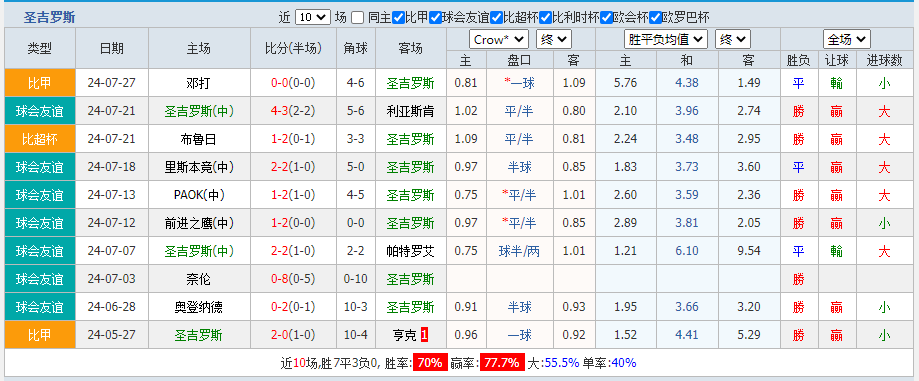
Task: Open the recent matches count dropdown showing 10
Action: 313,18
